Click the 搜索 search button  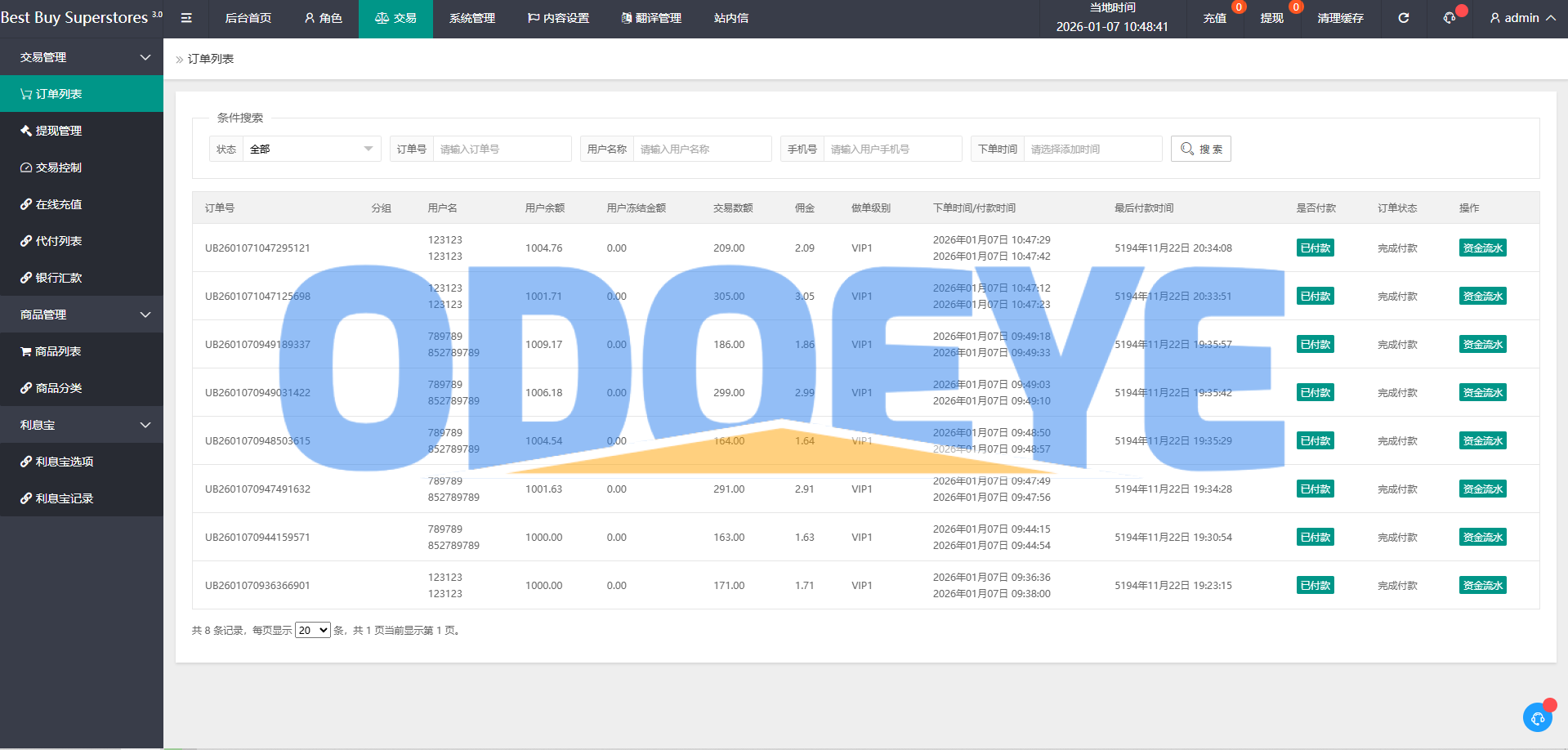tap(1200, 149)
